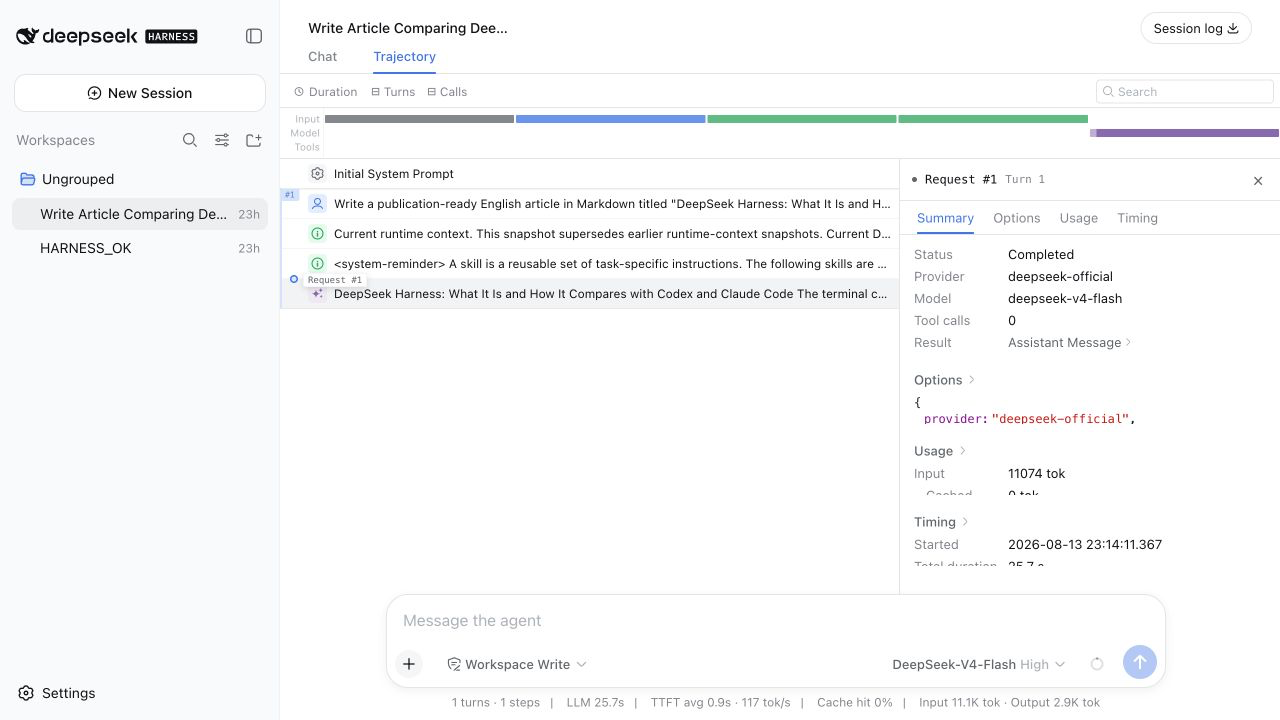The height and width of the screenshot is (720, 1280).
Task: Click the Initial System Prompt gear icon
Action: pos(317,174)
